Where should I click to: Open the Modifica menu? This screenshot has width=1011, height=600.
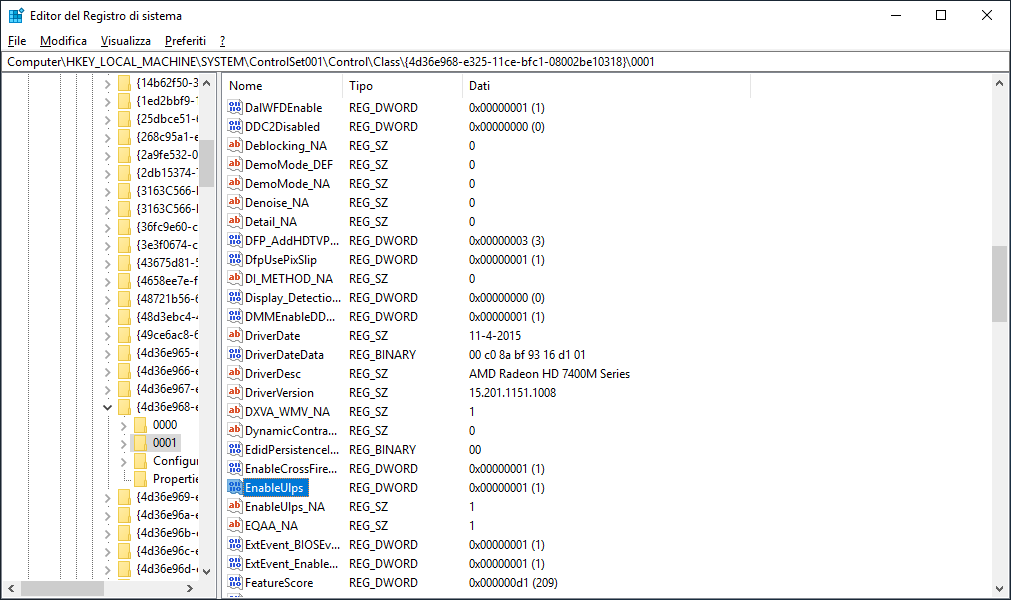63,40
